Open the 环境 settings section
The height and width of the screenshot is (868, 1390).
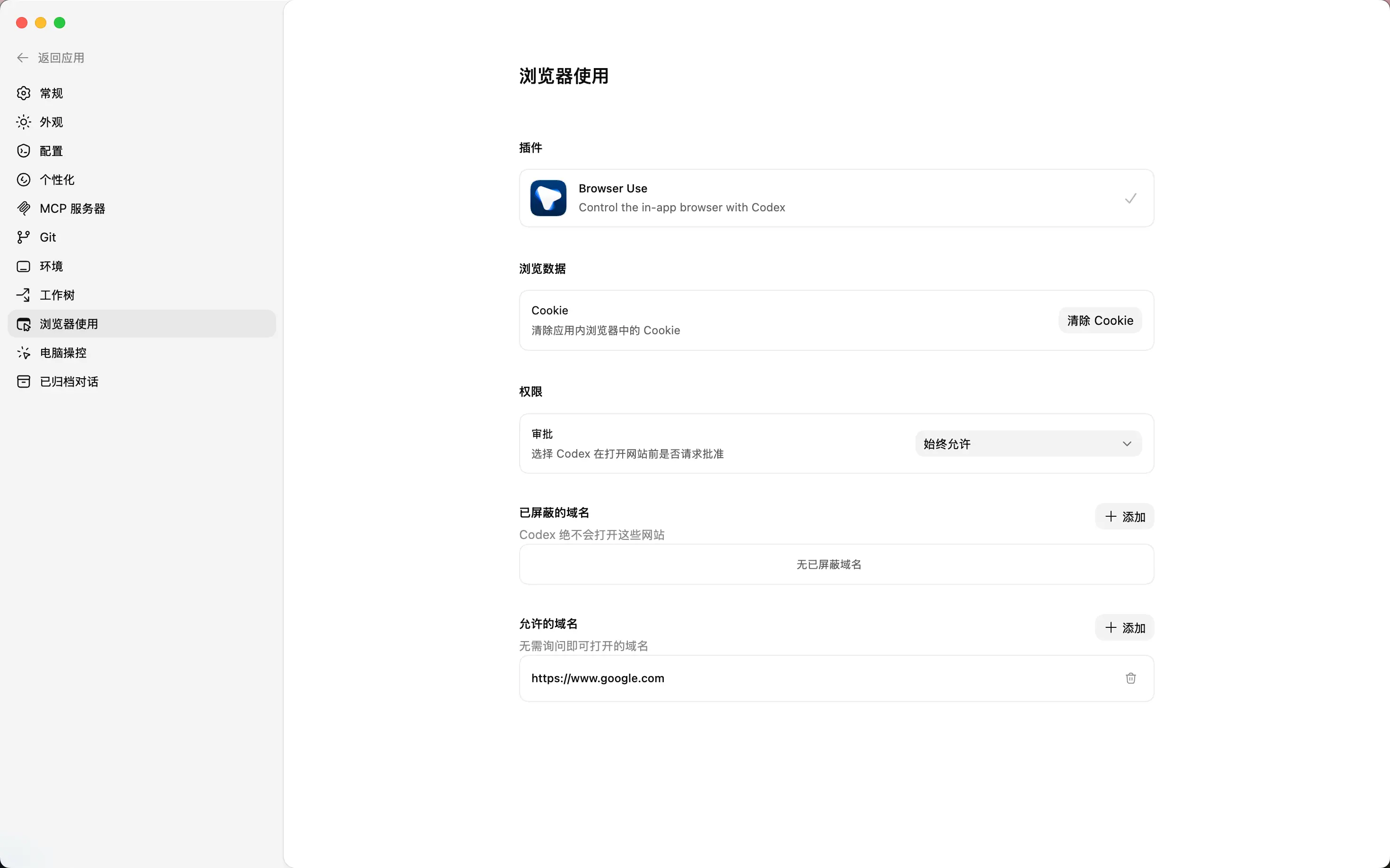51,266
